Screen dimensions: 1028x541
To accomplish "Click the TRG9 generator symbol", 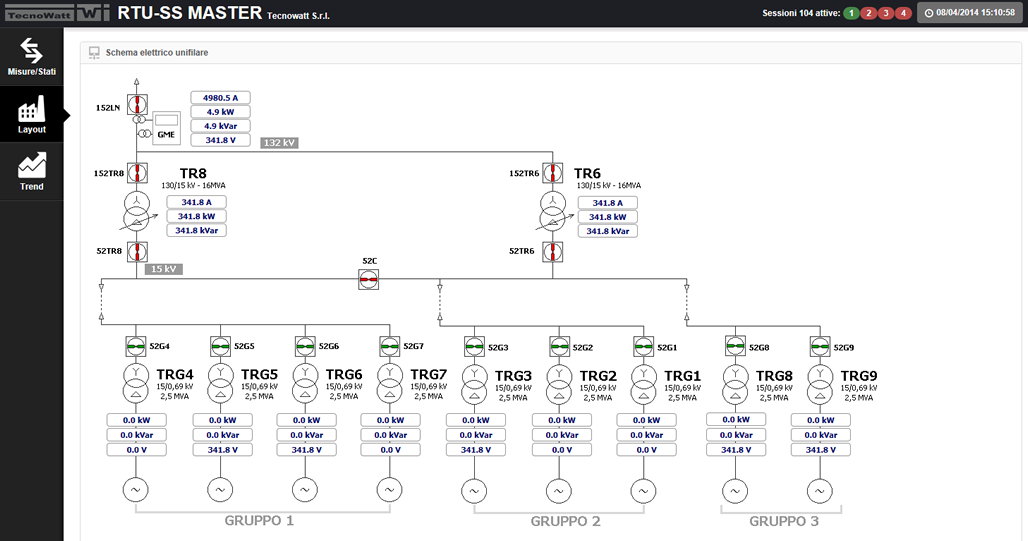I will pyautogui.click(x=820, y=490).
